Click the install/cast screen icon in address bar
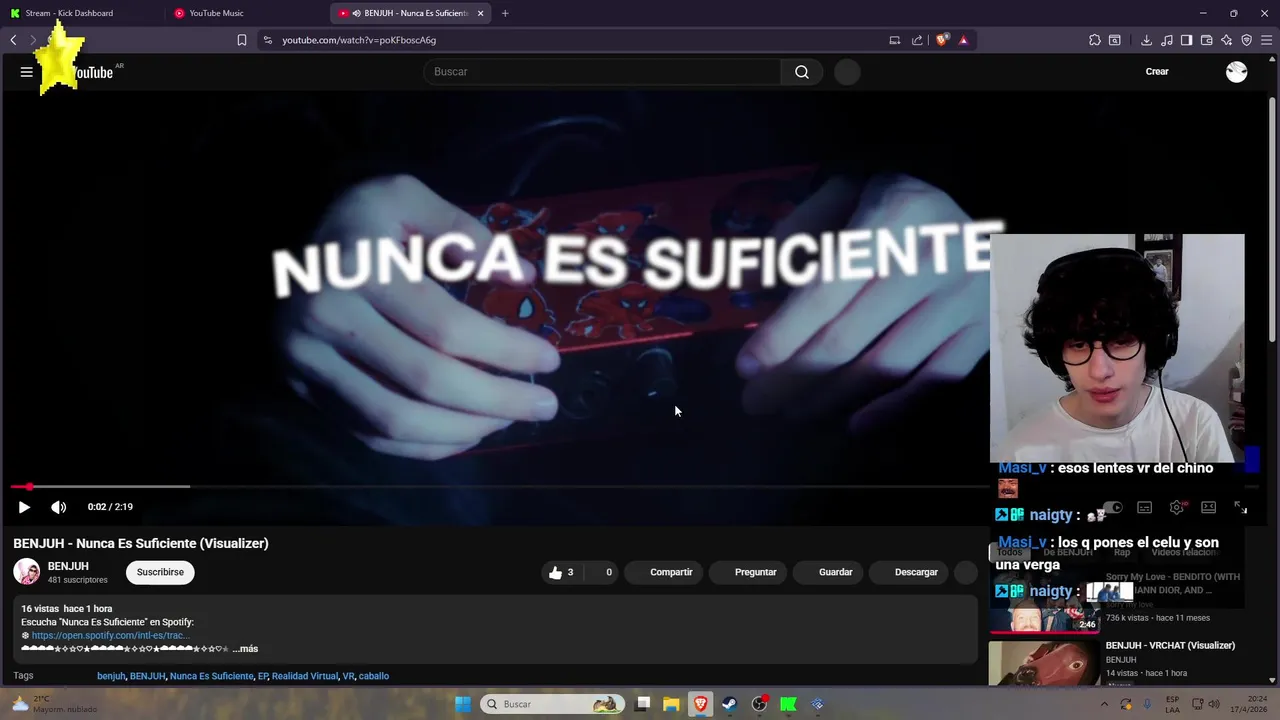The width and height of the screenshot is (1280, 720). tap(894, 40)
